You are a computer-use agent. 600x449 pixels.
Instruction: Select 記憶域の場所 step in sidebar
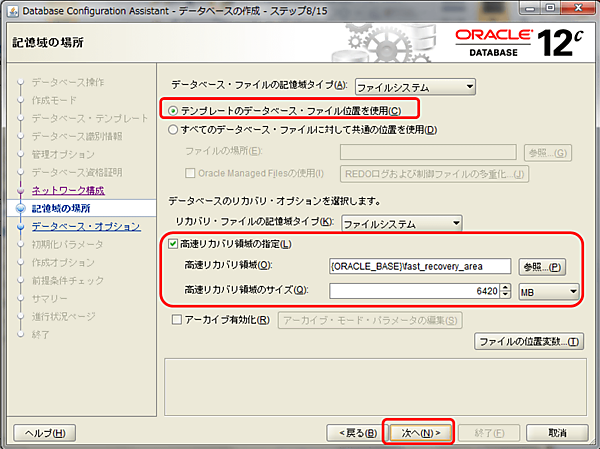[61, 208]
